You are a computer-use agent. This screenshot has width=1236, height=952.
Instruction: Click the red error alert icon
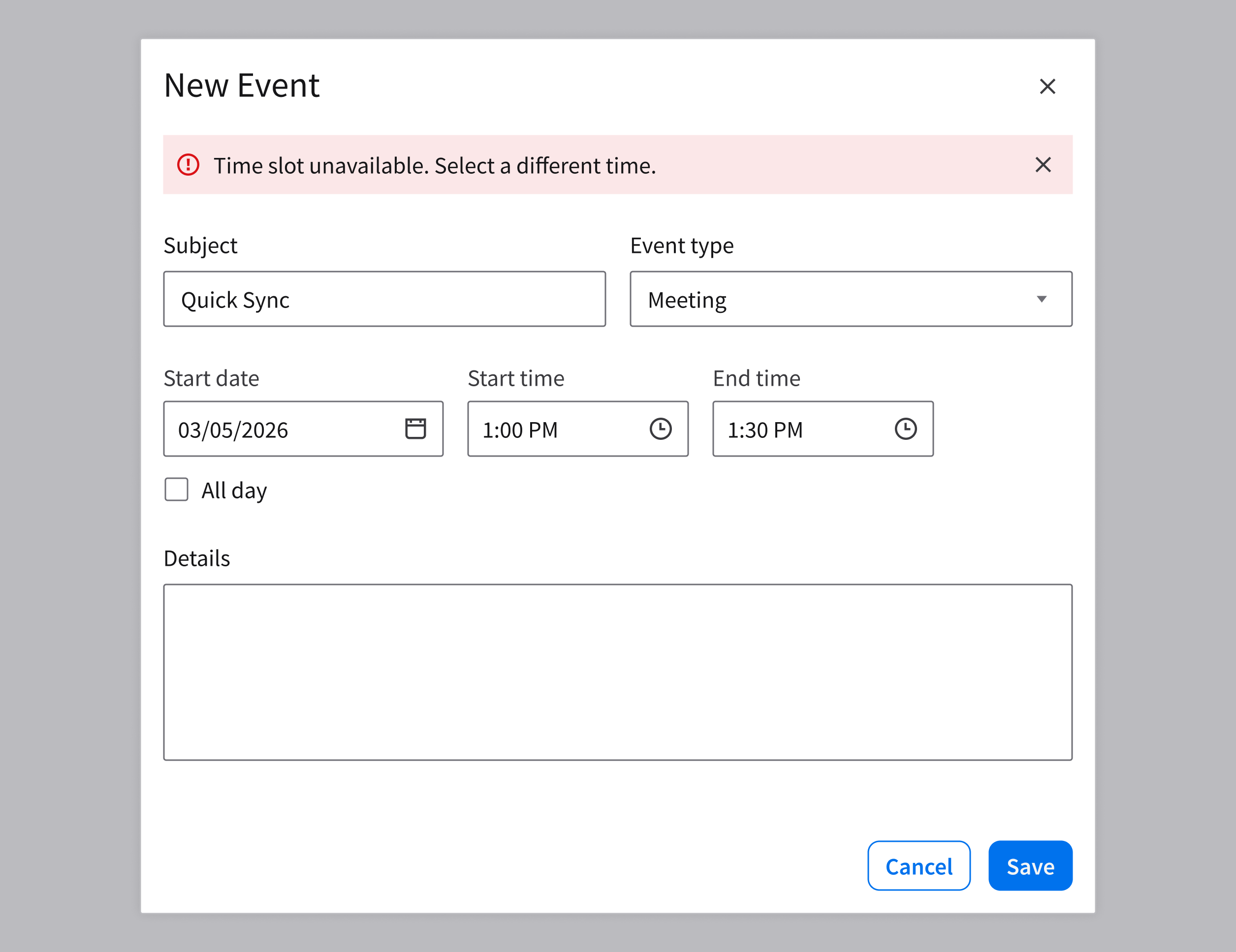(x=189, y=165)
